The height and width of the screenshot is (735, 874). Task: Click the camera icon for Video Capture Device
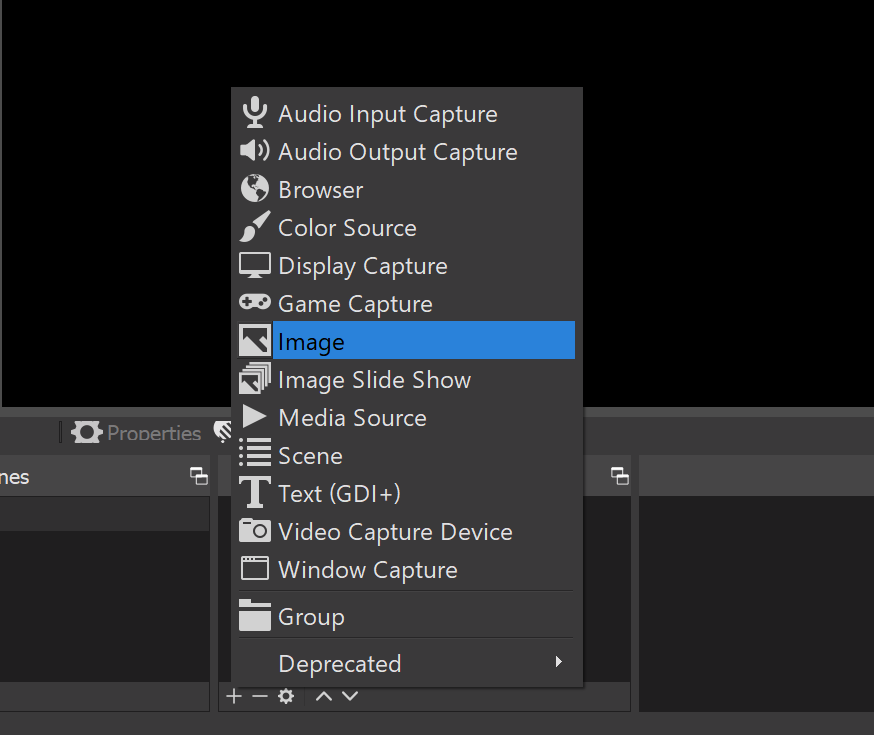255,531
